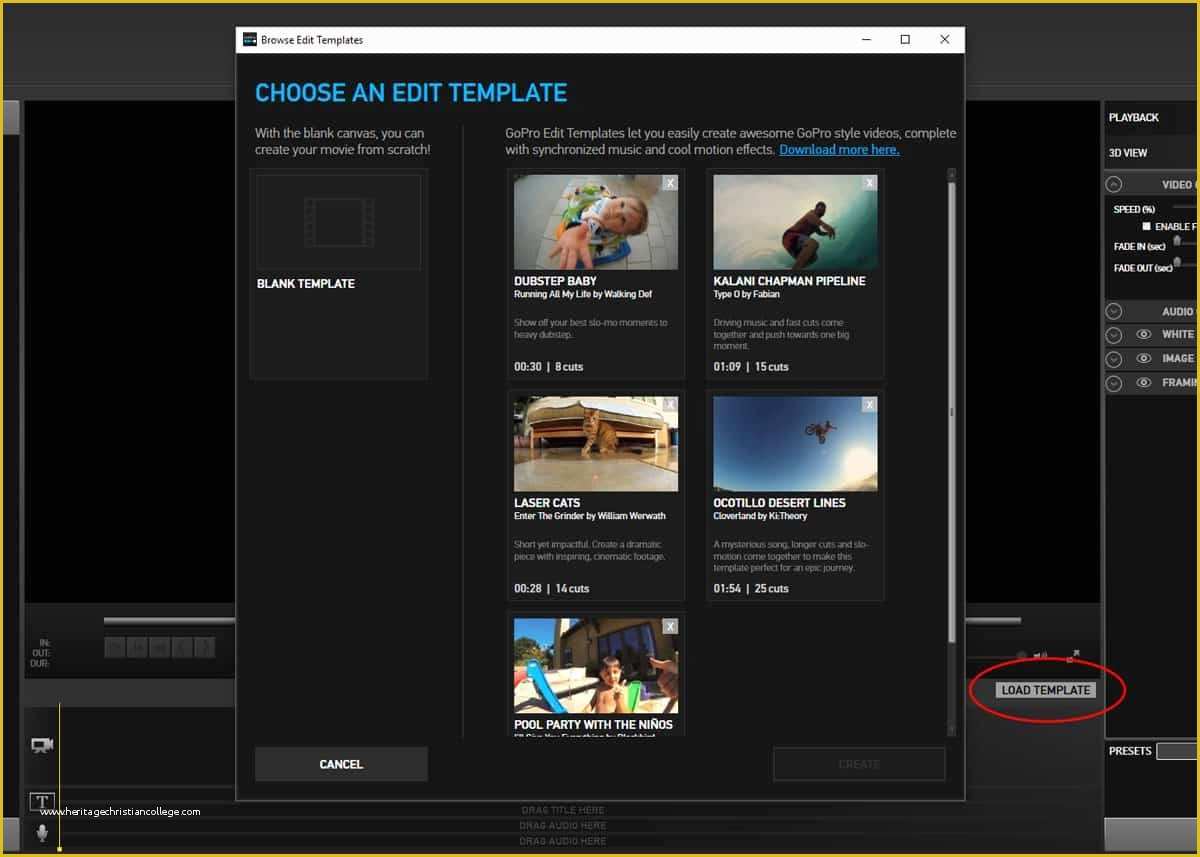
Task: Click the Load Template button
Action: [1045, 690]
